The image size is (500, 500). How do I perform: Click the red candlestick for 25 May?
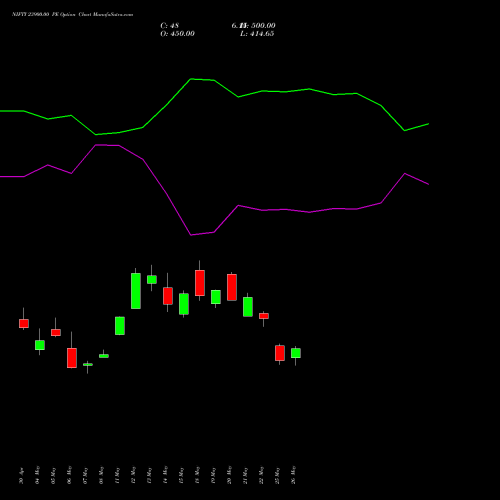[280, 353]
